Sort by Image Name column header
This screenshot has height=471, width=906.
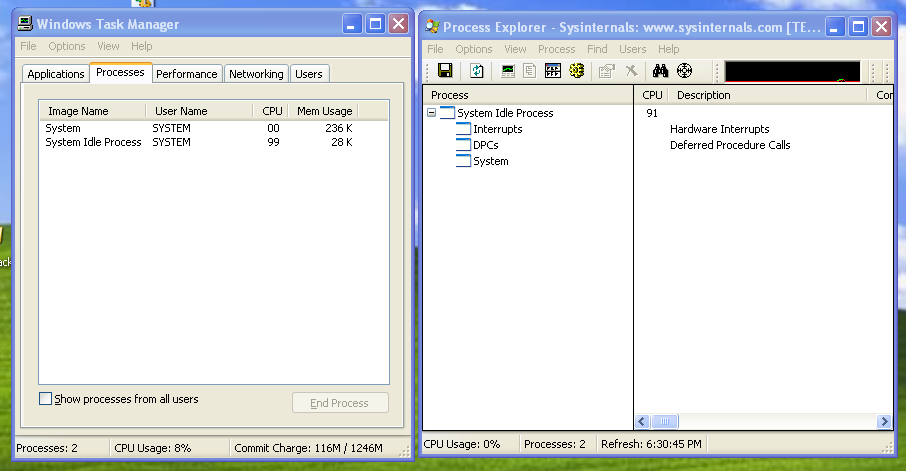click(92, 111)
